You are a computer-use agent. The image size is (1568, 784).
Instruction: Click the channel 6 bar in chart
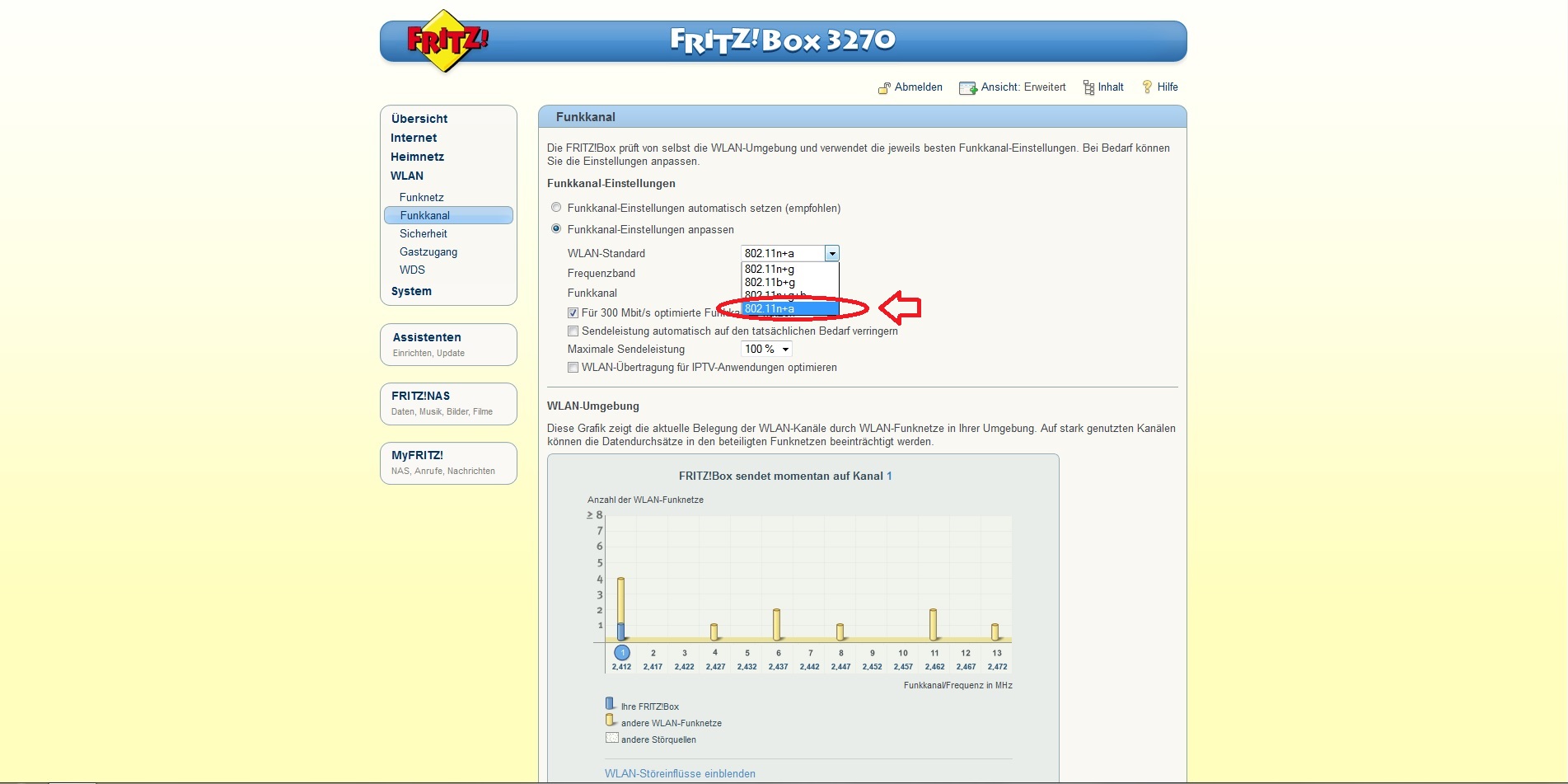(x=776, y=624)
